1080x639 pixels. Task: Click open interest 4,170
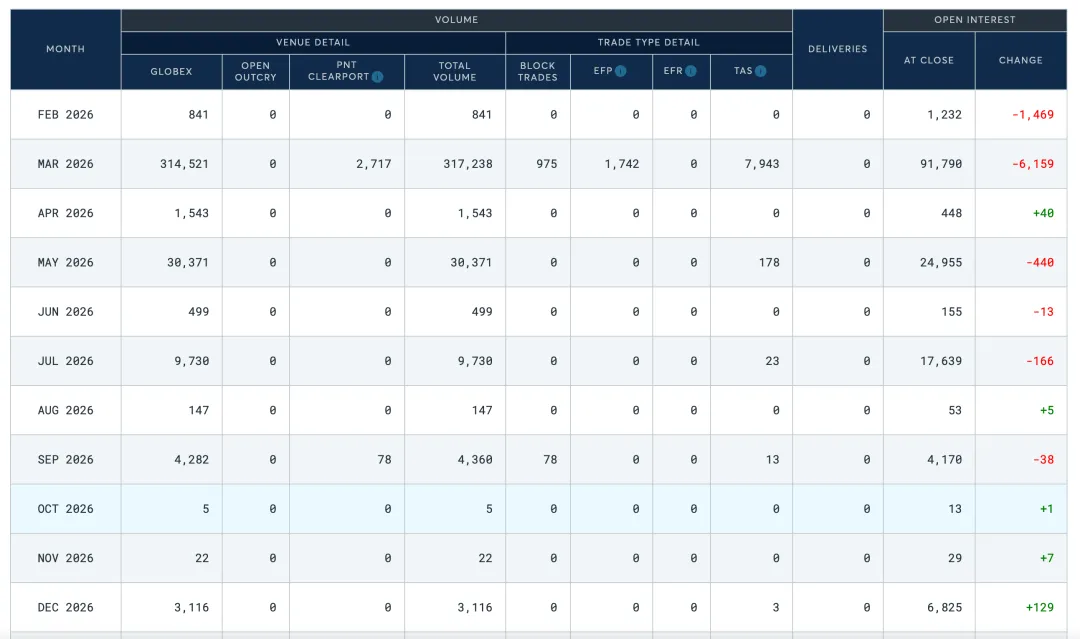coord(944,459)
